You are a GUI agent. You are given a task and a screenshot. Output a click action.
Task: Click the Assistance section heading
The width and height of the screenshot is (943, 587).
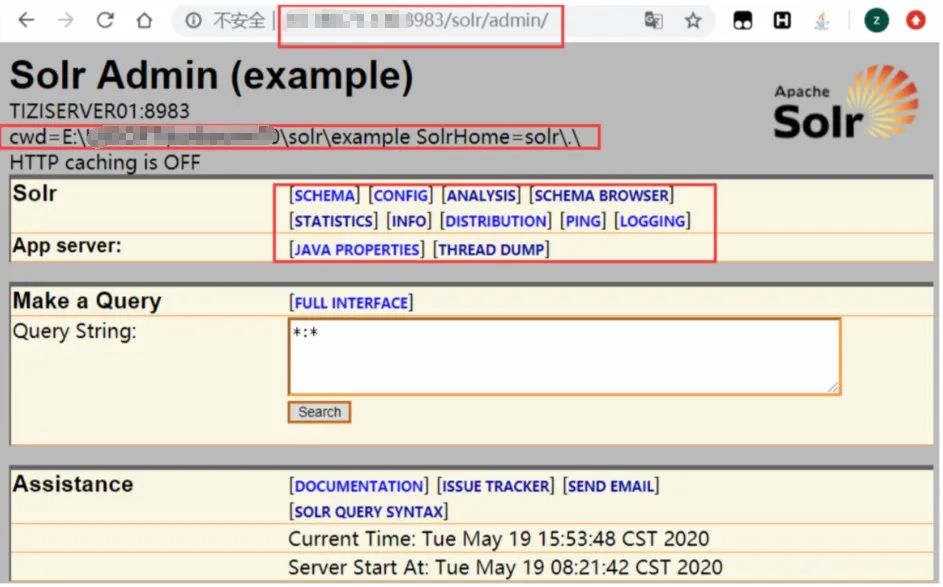click(73, 484)
